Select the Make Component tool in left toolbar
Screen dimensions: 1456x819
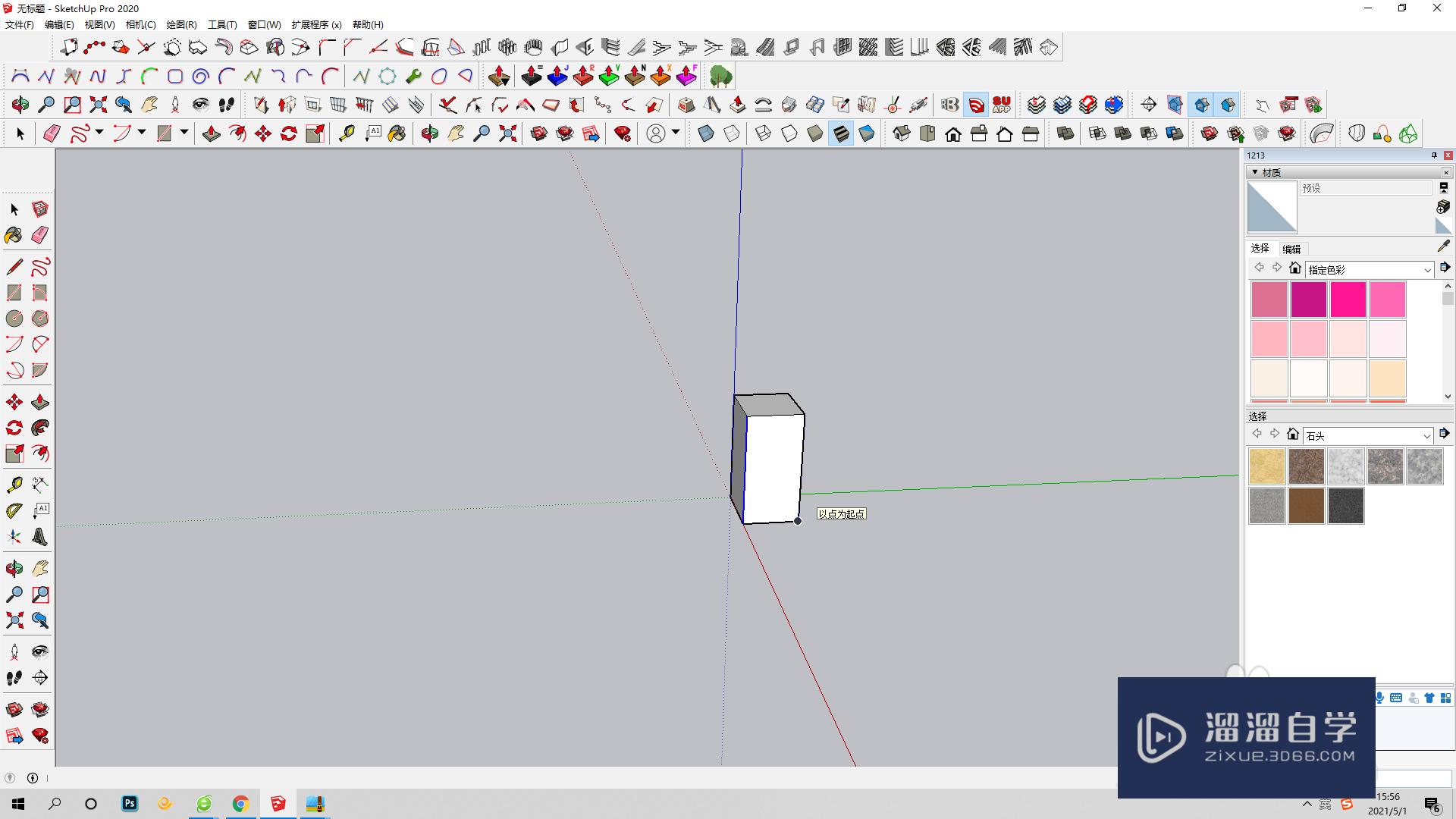click(x=40, y=209)
